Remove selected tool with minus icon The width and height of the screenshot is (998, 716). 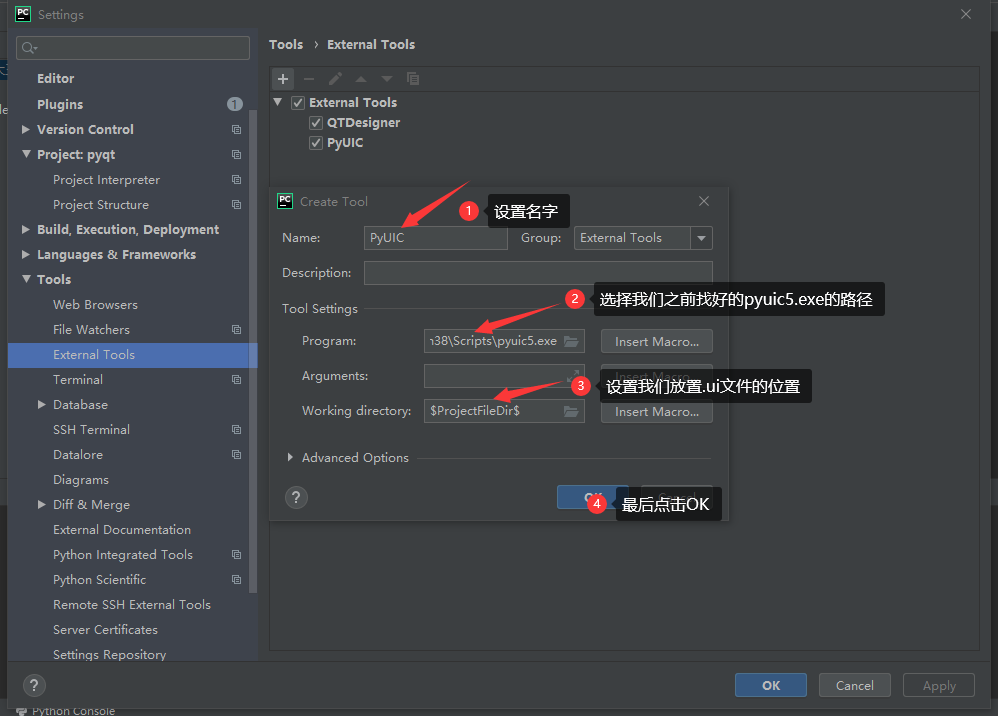click(309, 79)
